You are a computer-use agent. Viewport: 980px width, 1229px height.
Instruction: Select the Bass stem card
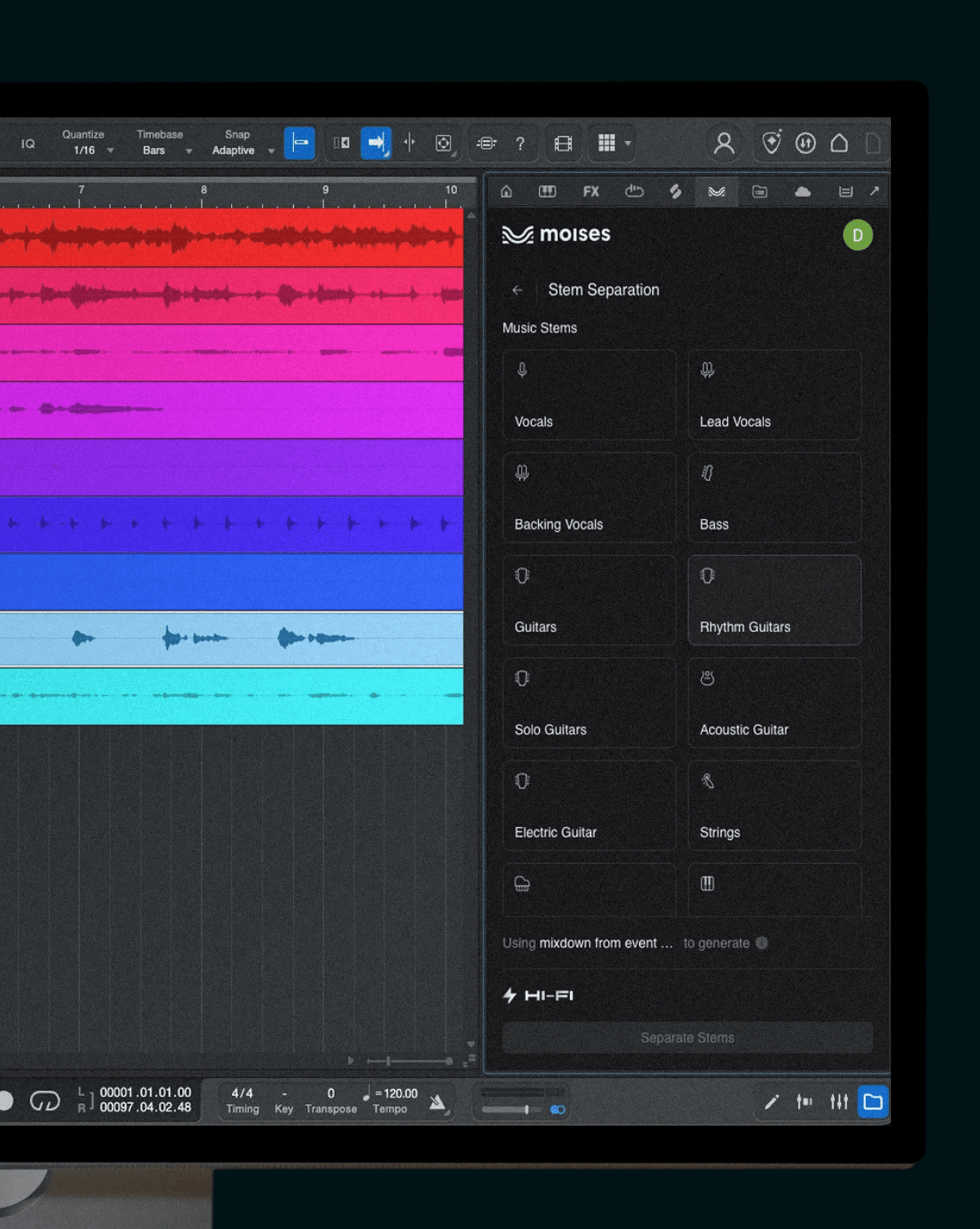pyautogui.click(x=774, y=497)
